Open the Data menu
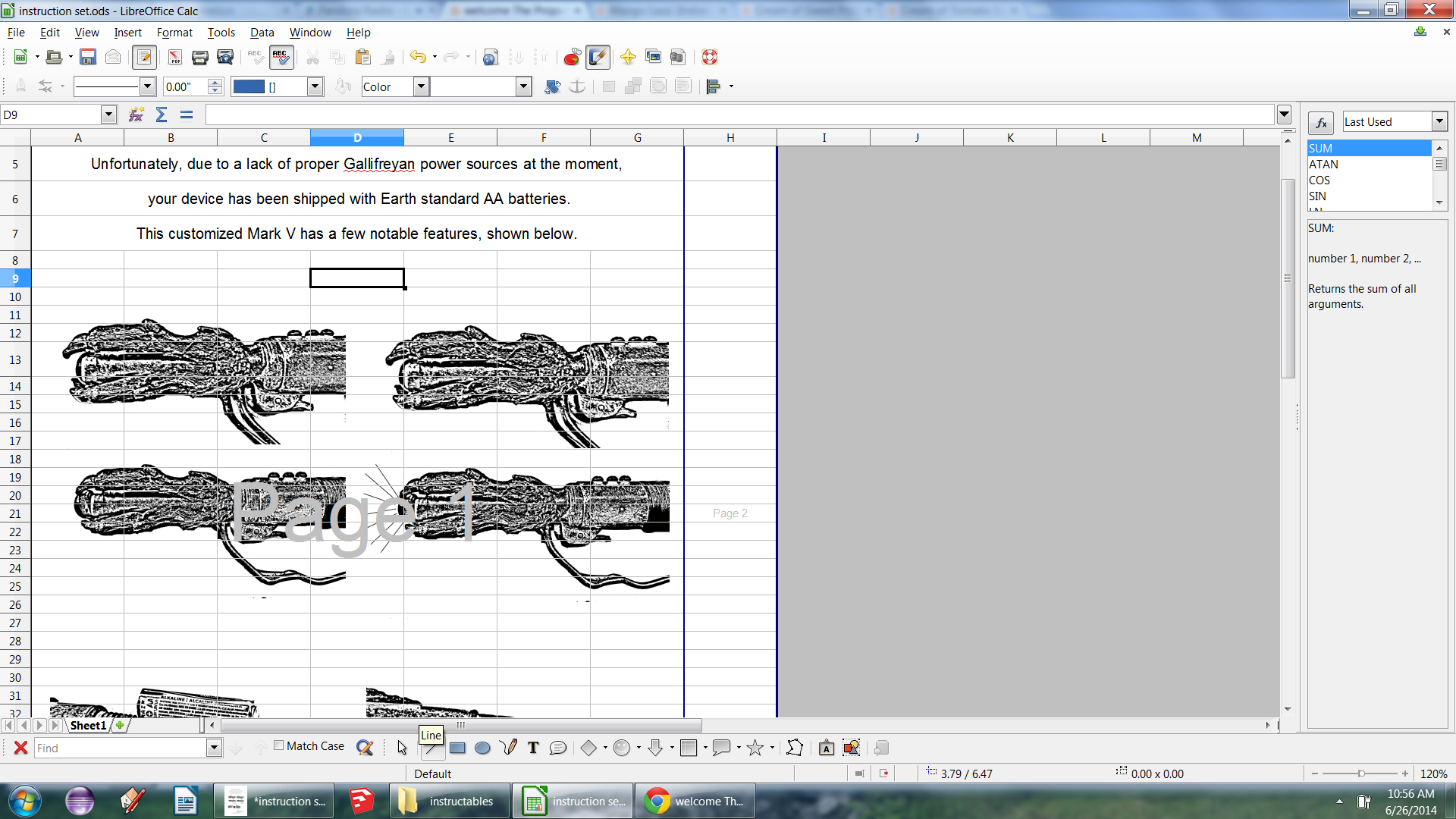1456x819 pixels. click(x=262, y=33)
